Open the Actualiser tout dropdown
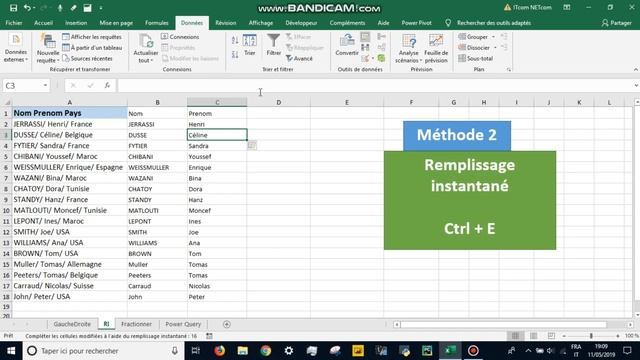Screen dimensions: 640x360 (x=146, y=49)
